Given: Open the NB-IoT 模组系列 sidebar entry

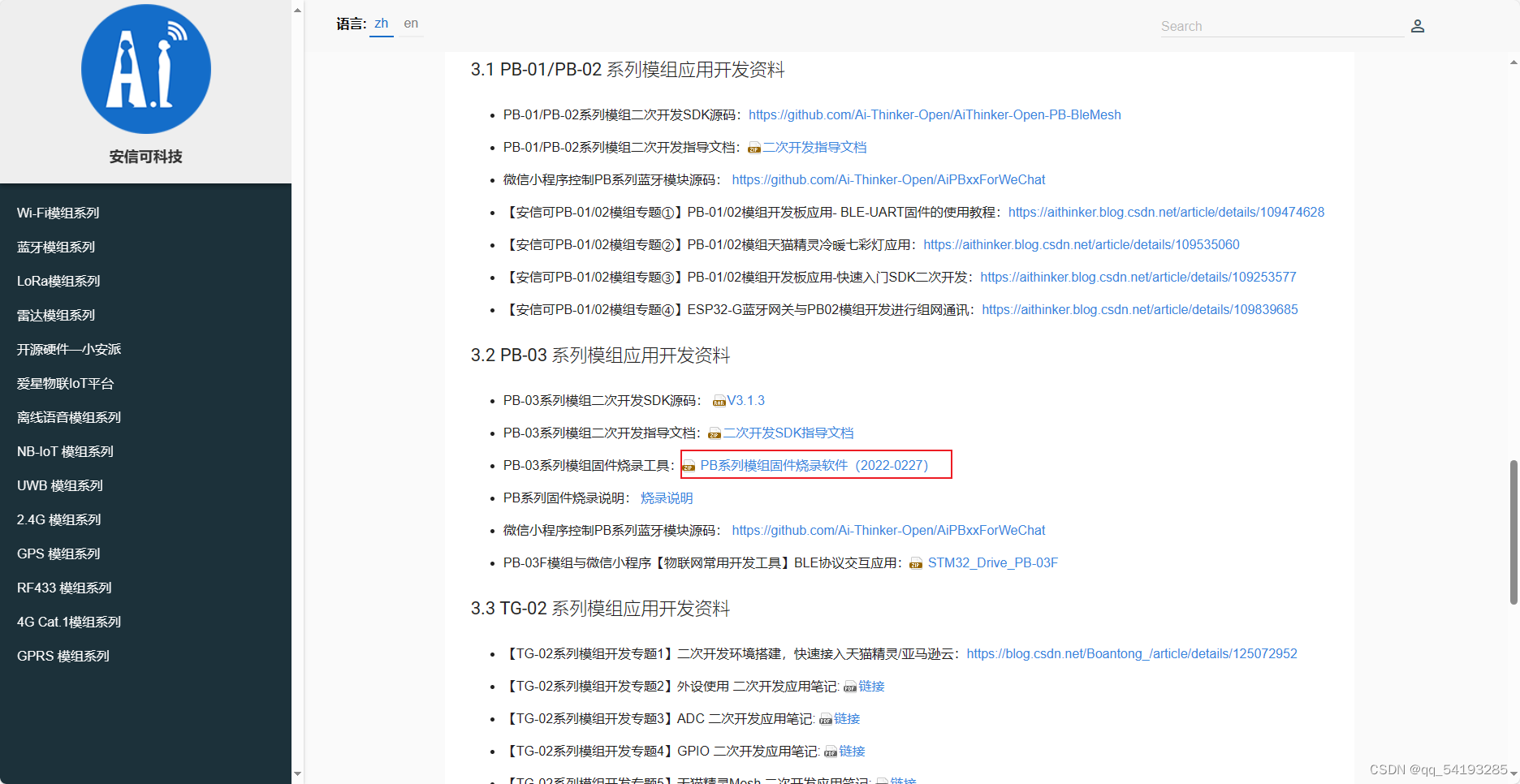Looking at the screenshot, I should click(x=64, y=451).
